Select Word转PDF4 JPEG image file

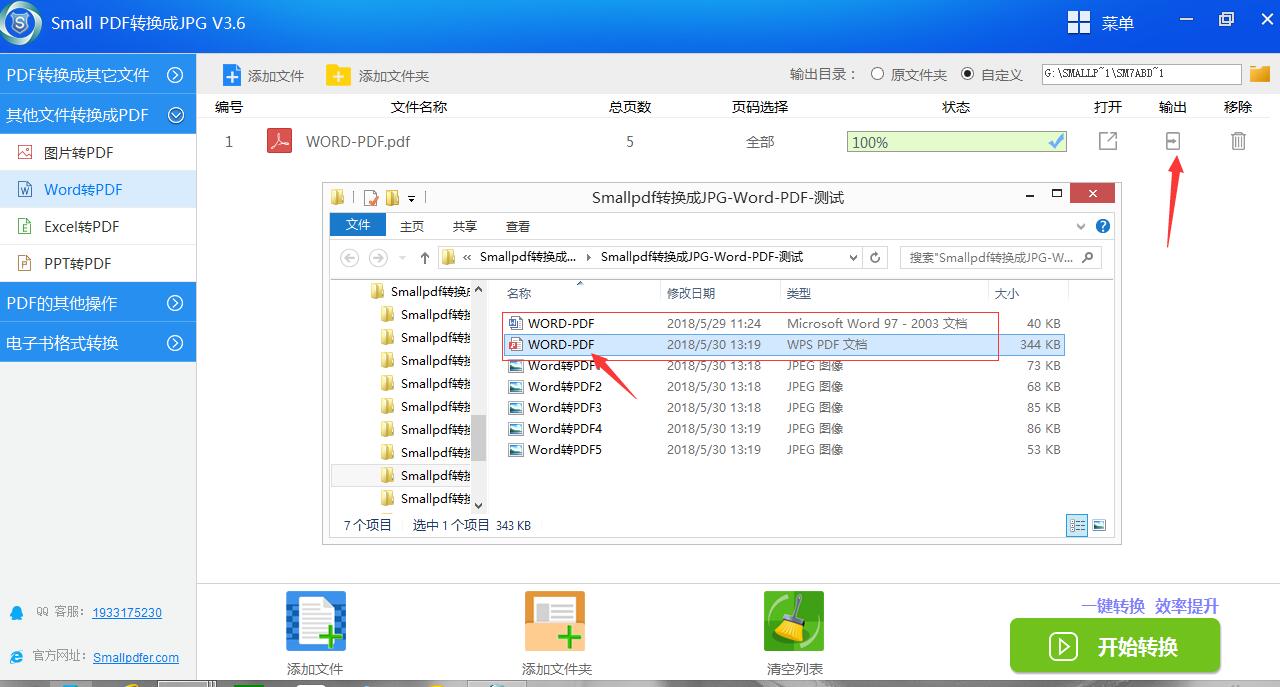pyautogui.click(x=783, y=429)
